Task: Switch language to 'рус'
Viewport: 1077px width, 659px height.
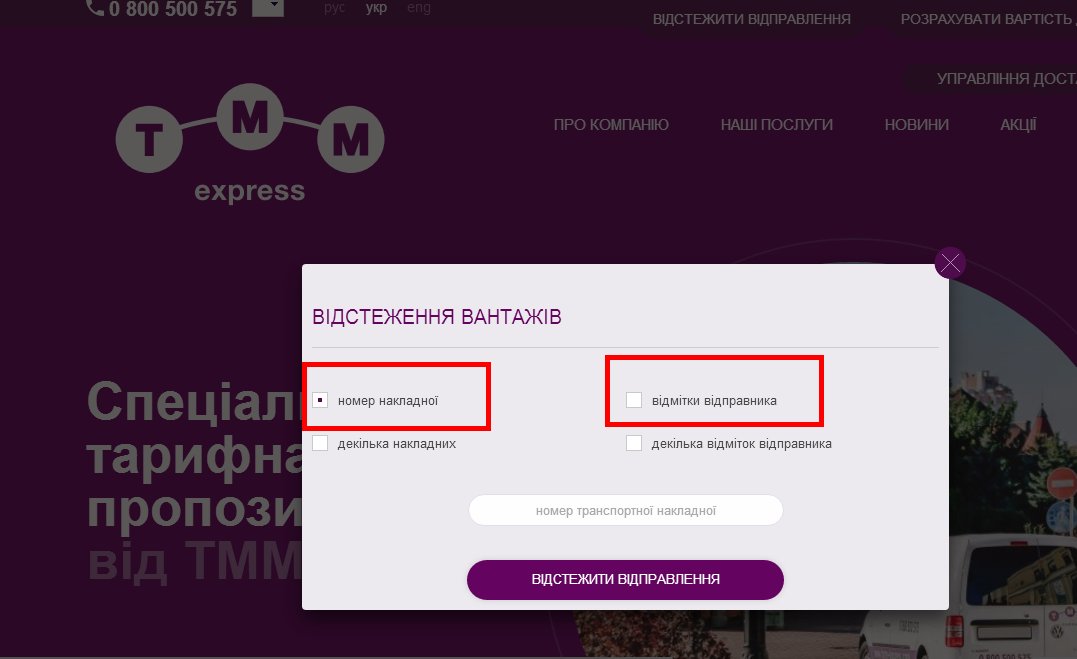Action: 335,8
